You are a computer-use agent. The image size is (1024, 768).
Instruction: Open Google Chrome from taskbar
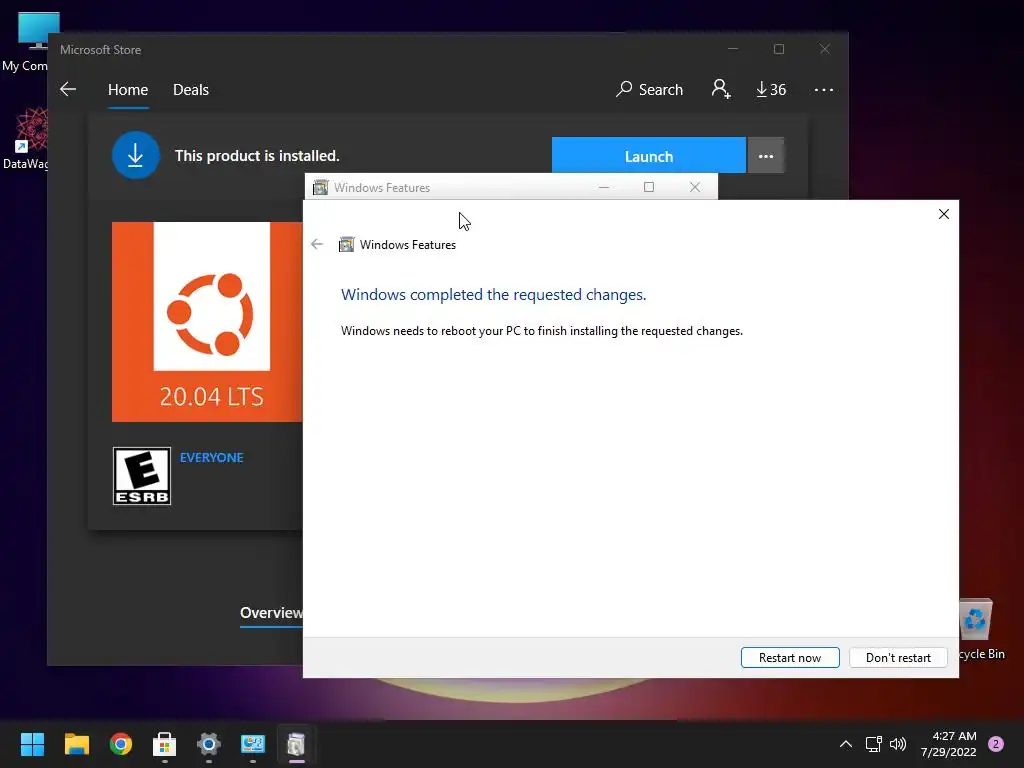pos(121,744)
